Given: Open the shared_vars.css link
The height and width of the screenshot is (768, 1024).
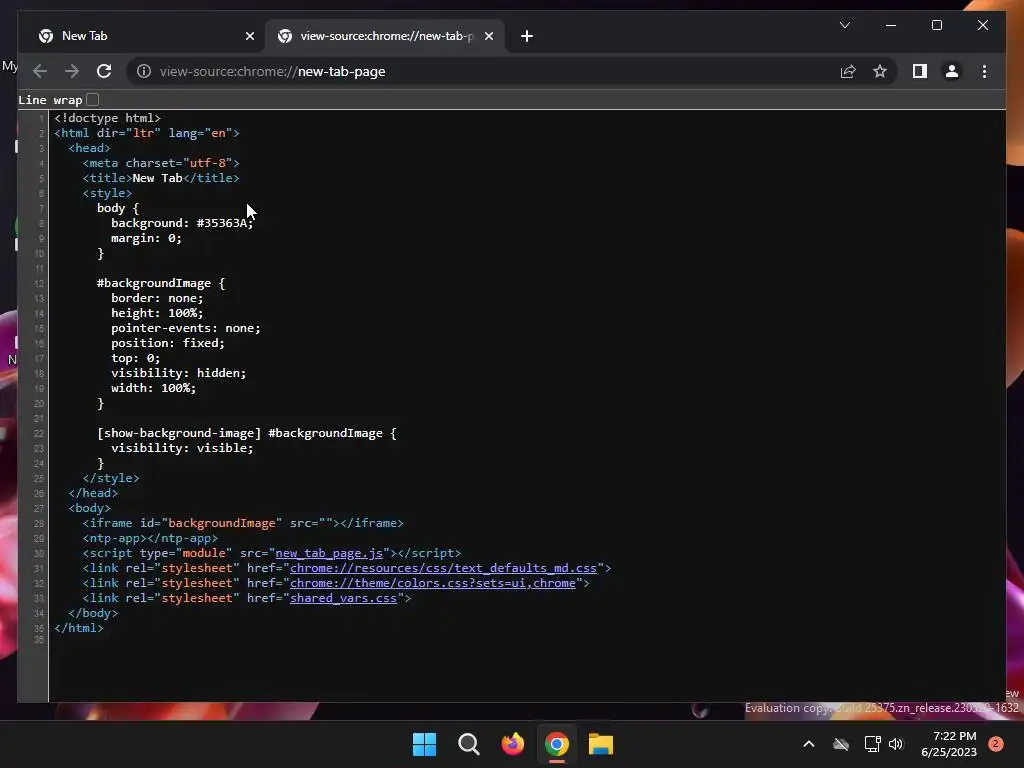Looking at the screenshot, I should click(344, 598).
